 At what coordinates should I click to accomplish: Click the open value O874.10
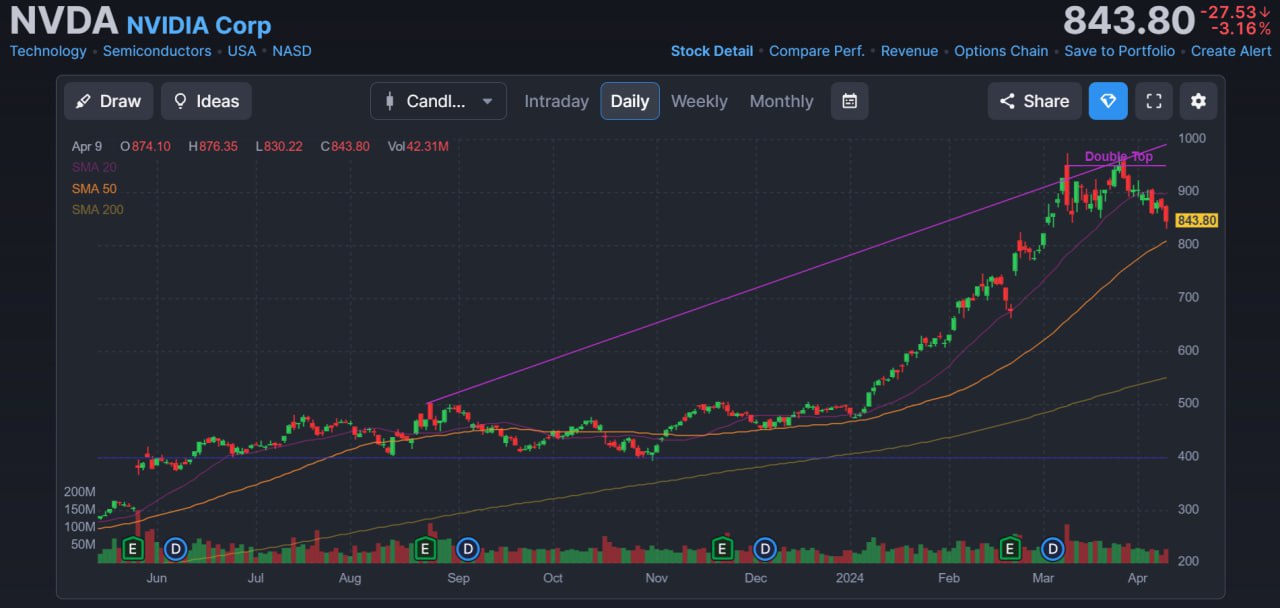click(x=146, y=146)
